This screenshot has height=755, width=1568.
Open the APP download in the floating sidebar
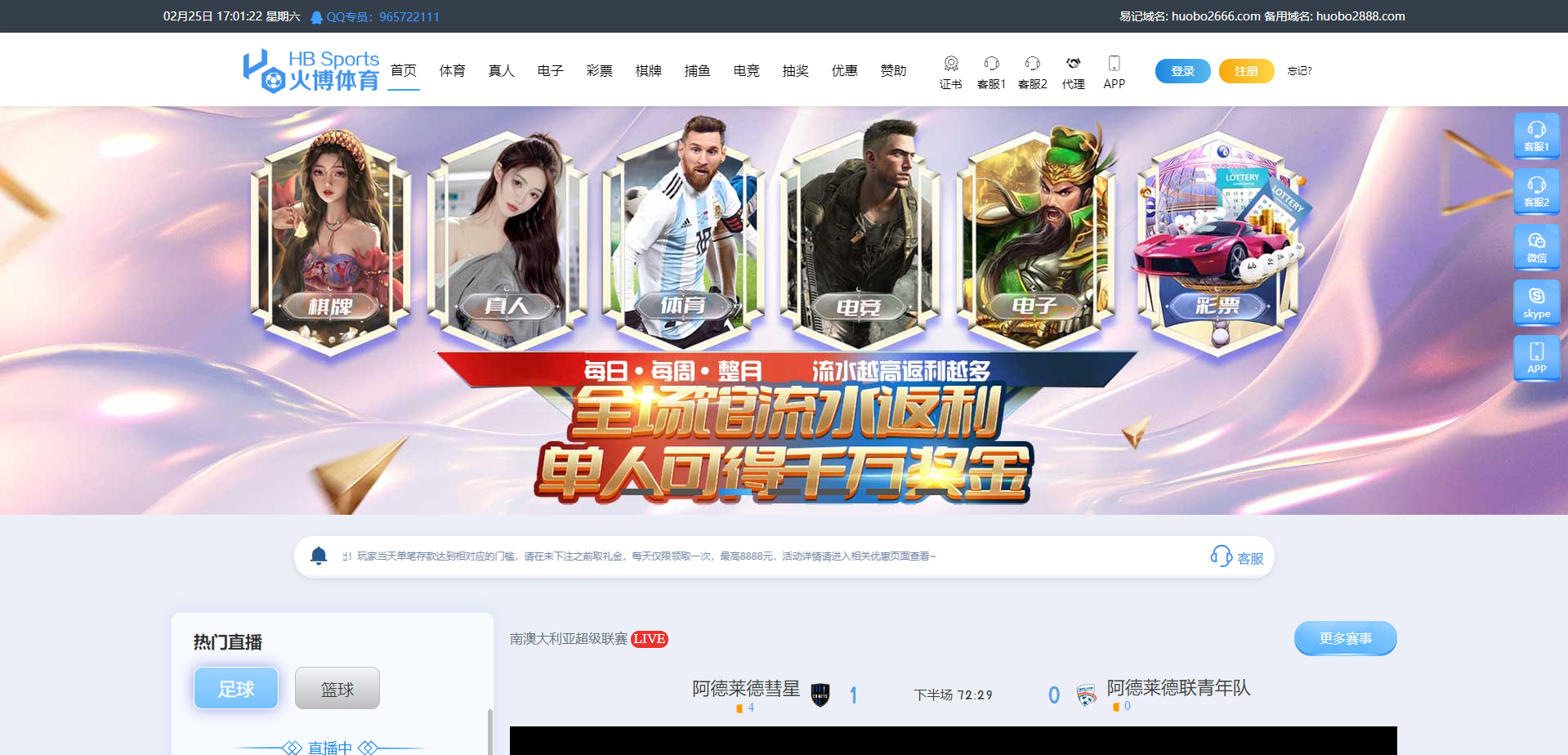[x=1536, y=357]
